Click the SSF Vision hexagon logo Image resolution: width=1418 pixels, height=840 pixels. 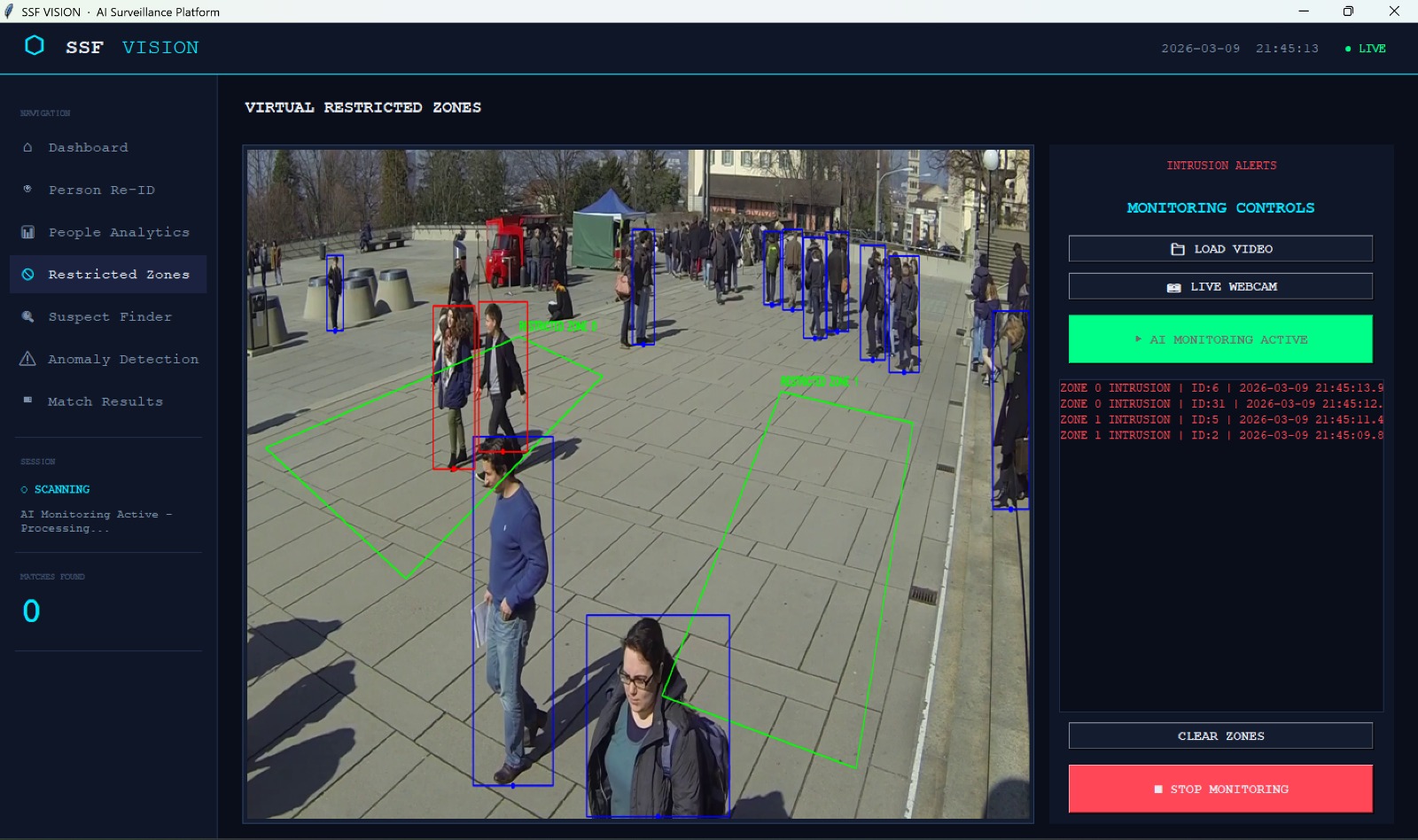(34, 47)
